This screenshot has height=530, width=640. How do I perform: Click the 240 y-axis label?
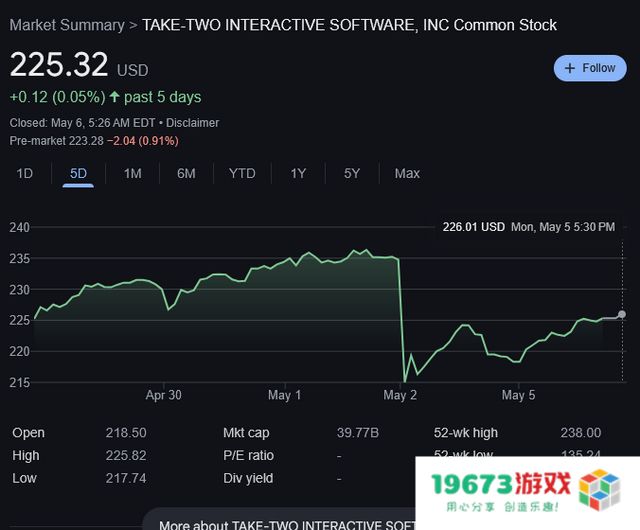[x=20, y=227]
